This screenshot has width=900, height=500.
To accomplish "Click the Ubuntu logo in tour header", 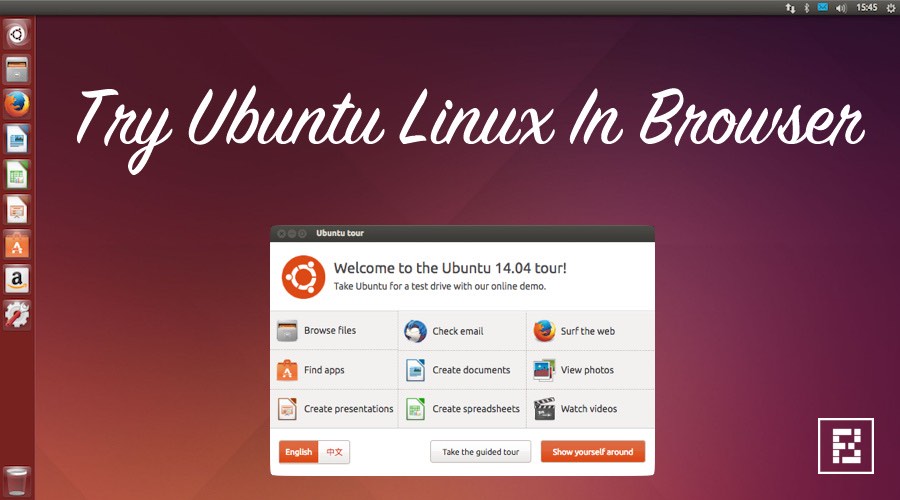I will click(x=303, y=277).
